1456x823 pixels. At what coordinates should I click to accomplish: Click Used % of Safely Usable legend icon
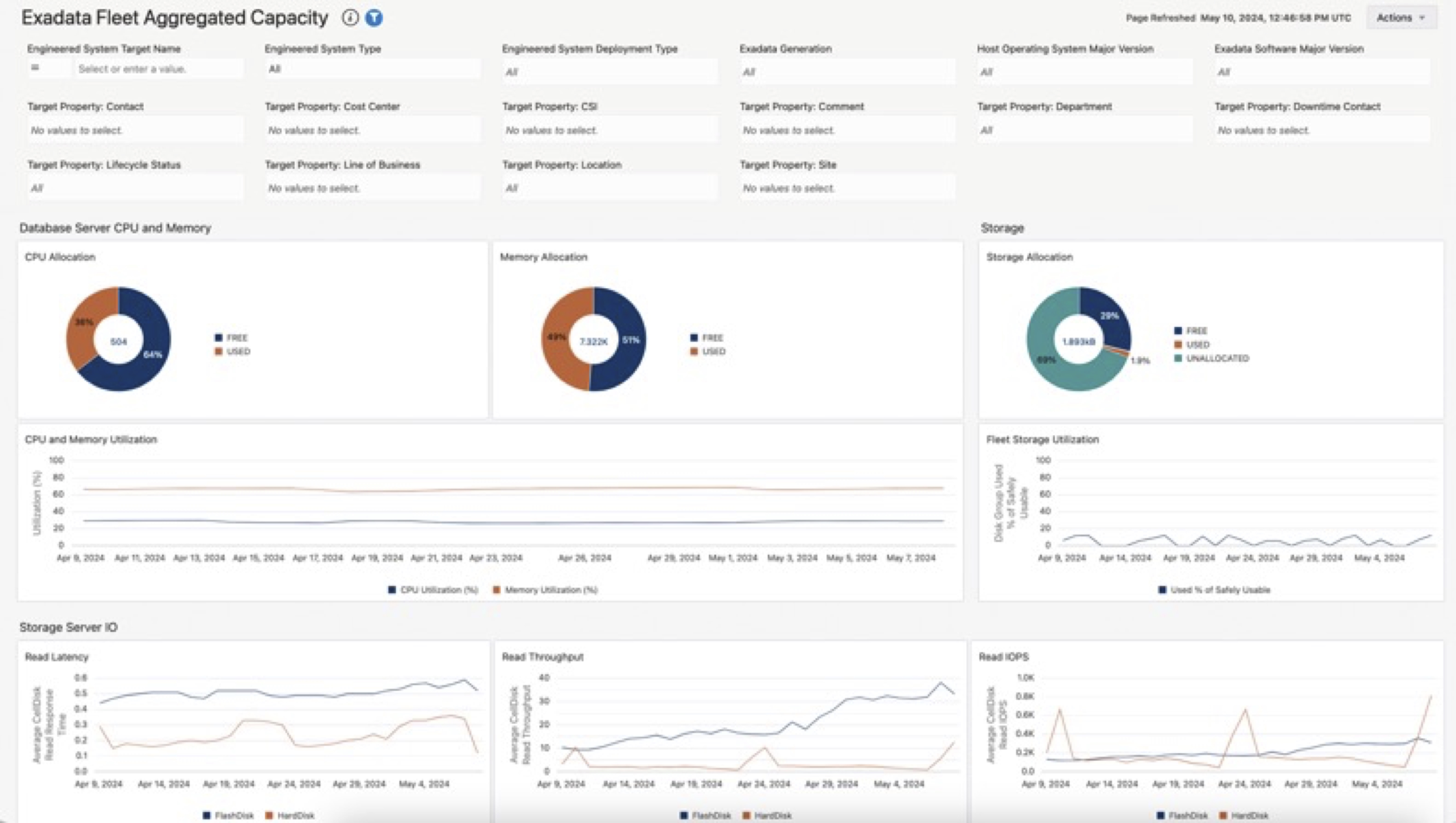[1162, 590]
